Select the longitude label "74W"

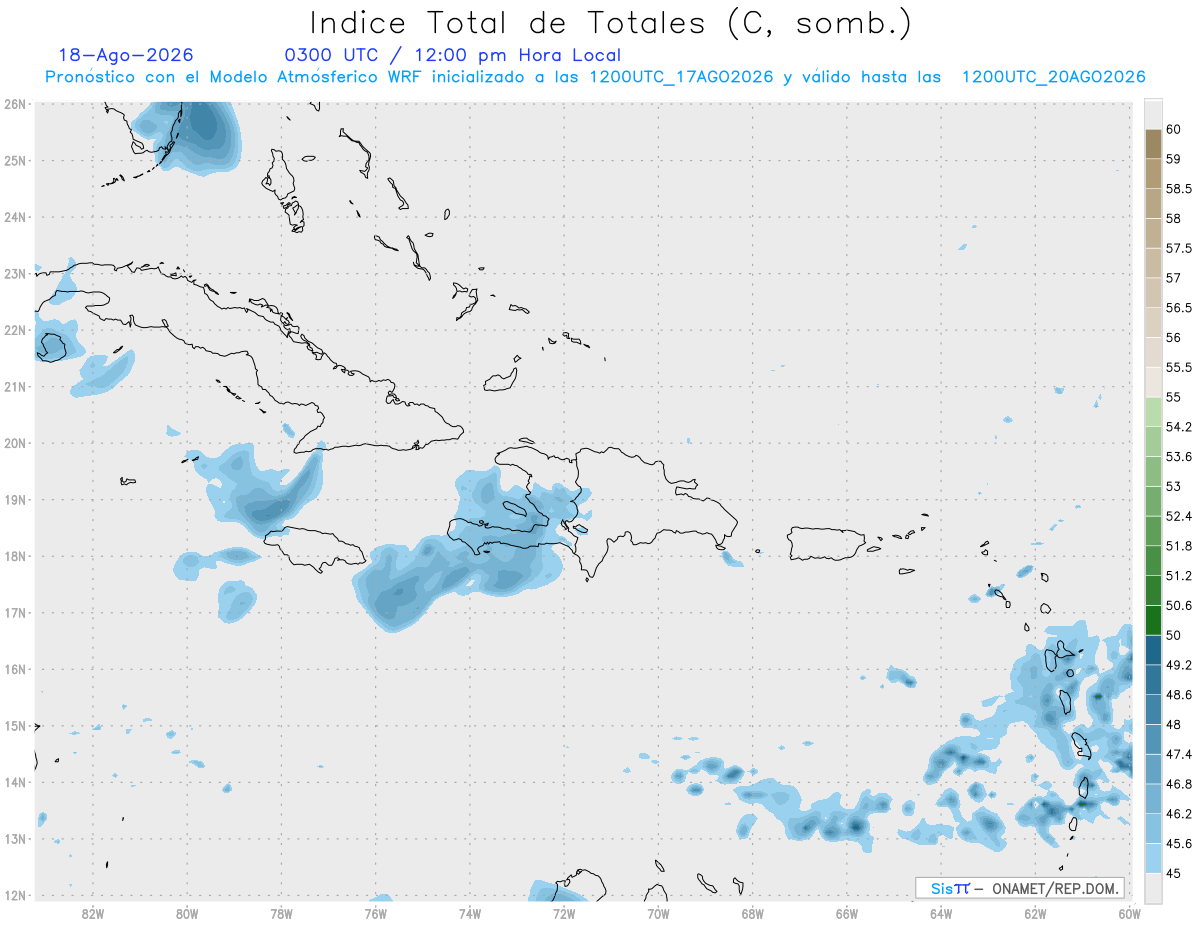pyautogui.click(x=470, y=913)
